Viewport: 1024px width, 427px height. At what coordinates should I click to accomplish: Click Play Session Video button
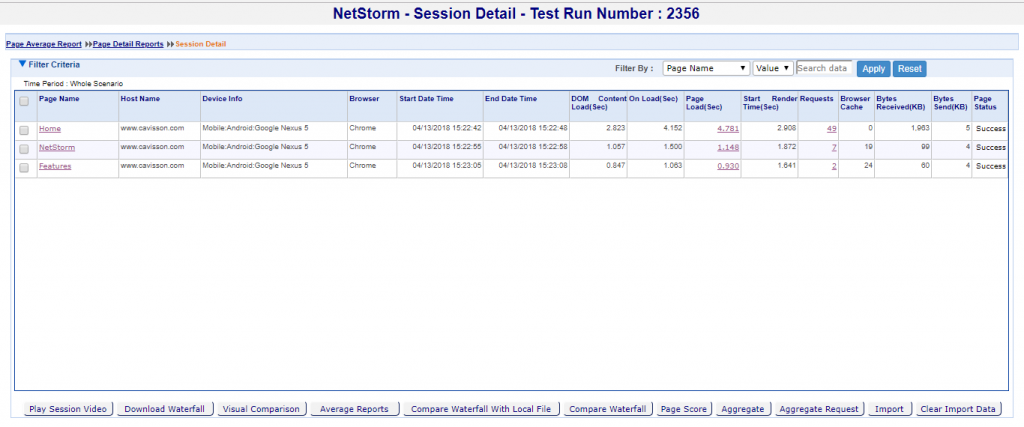tap(69, 409)
